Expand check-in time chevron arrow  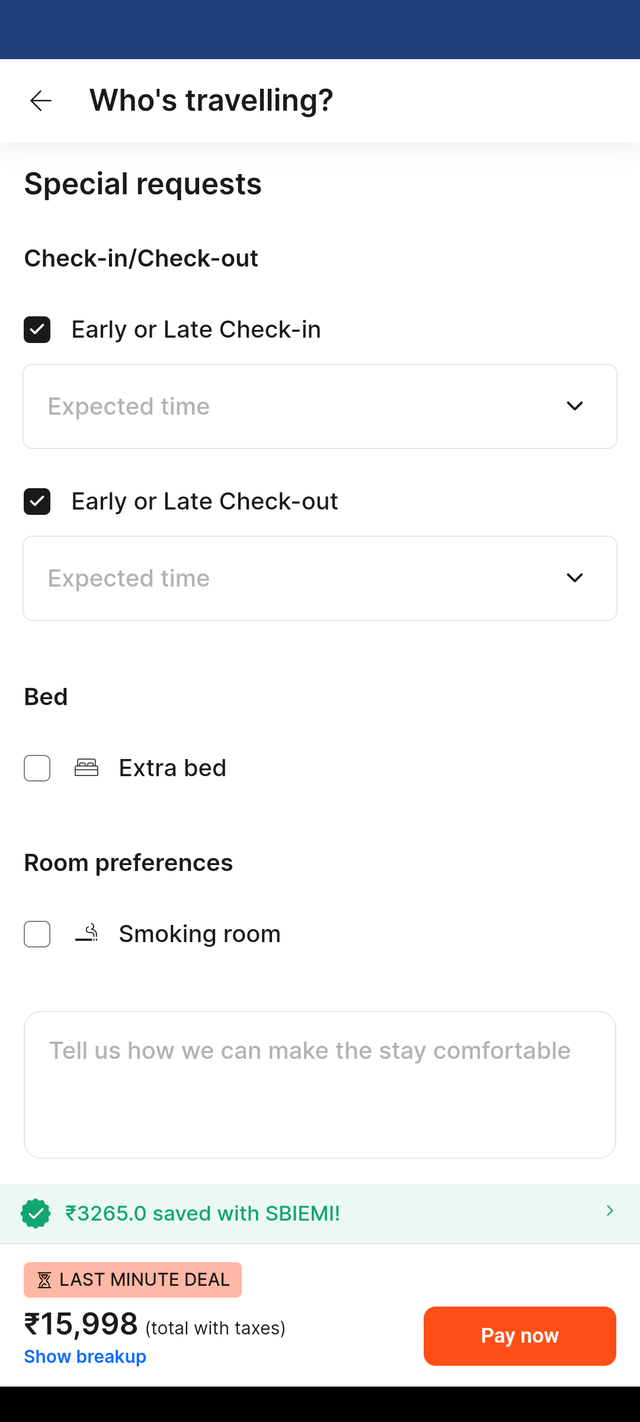pos(575,406)
